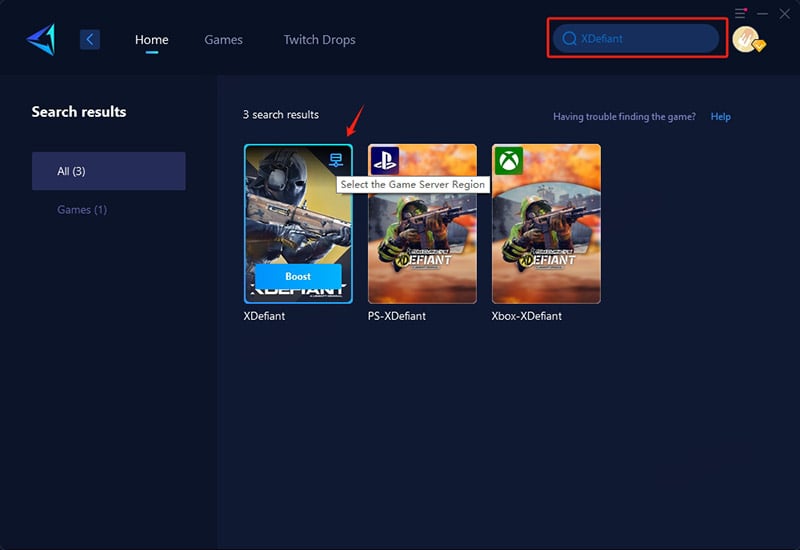800x550 pixels.
Task: Open the Xbox-XDefiant game thumbnail
Action: click(x=546, y=224)
